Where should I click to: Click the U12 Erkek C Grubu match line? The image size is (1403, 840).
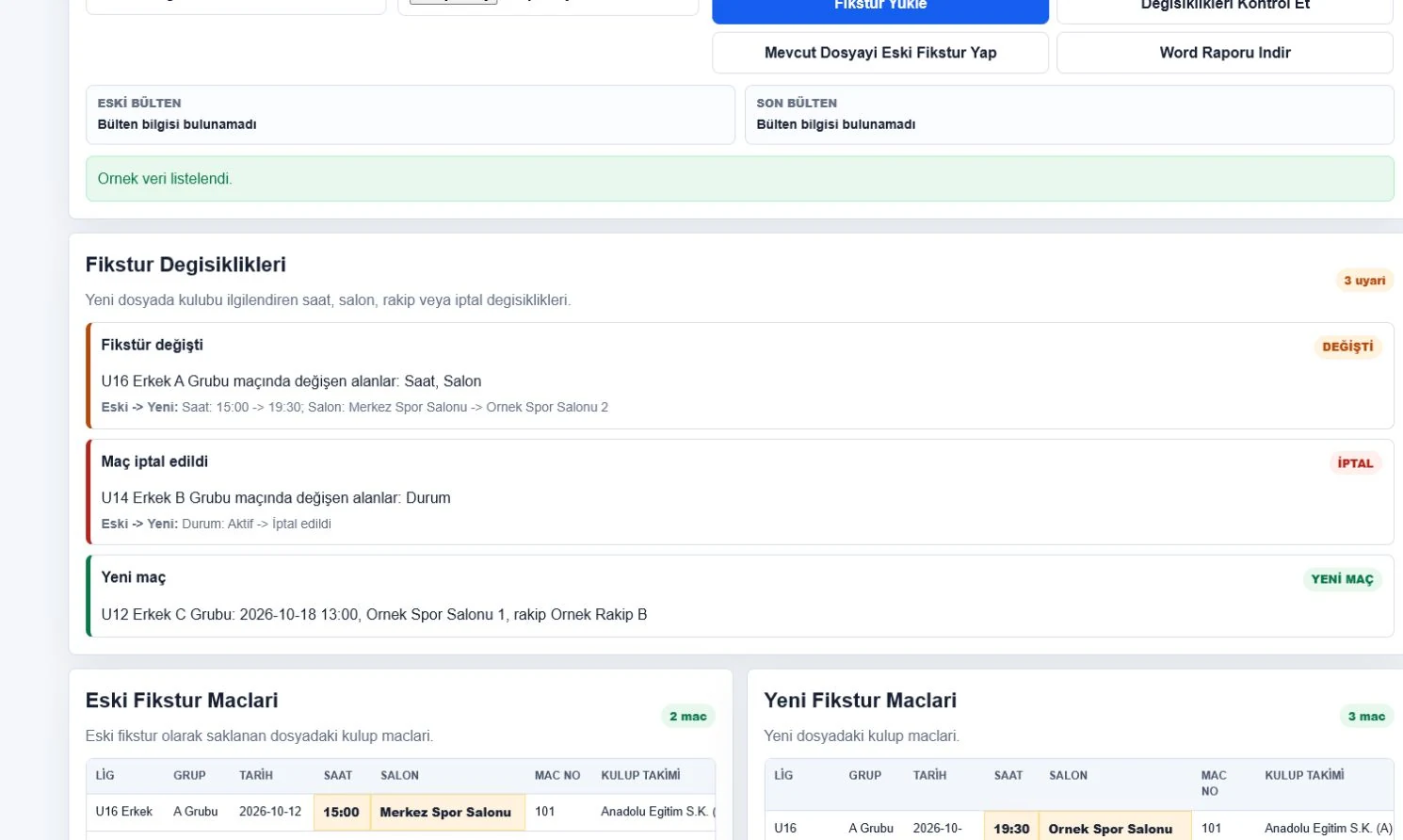[x=374, y=615]
